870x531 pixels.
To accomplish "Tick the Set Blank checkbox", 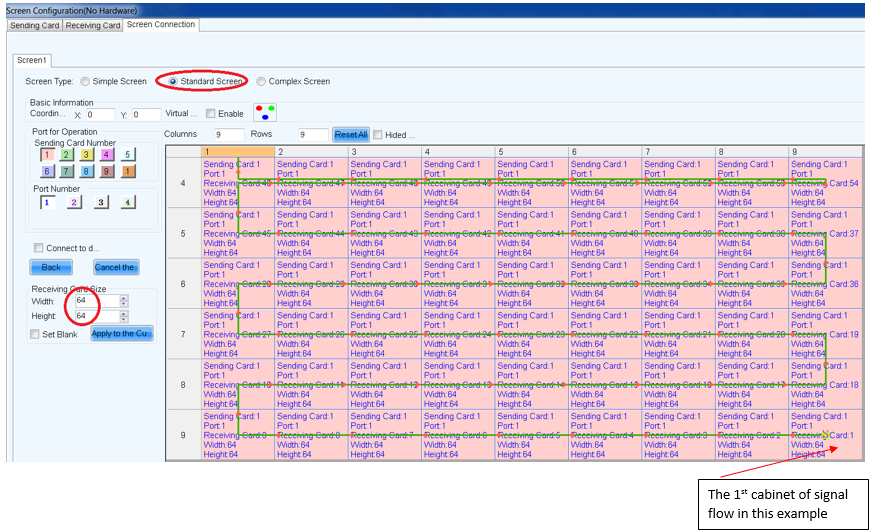I will click(x=36, y=334).
